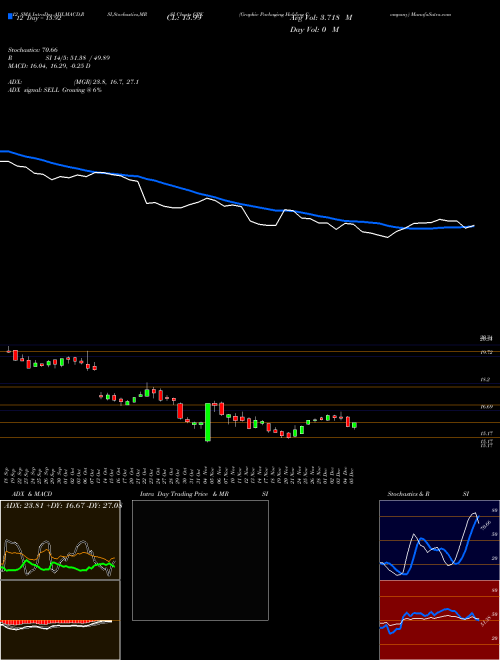The width and height of the screenshot is (500, 660).
Task: Click the '(MGR) 23.8, 16.7, 27.1' ADX values
Action: coord(106,82)
